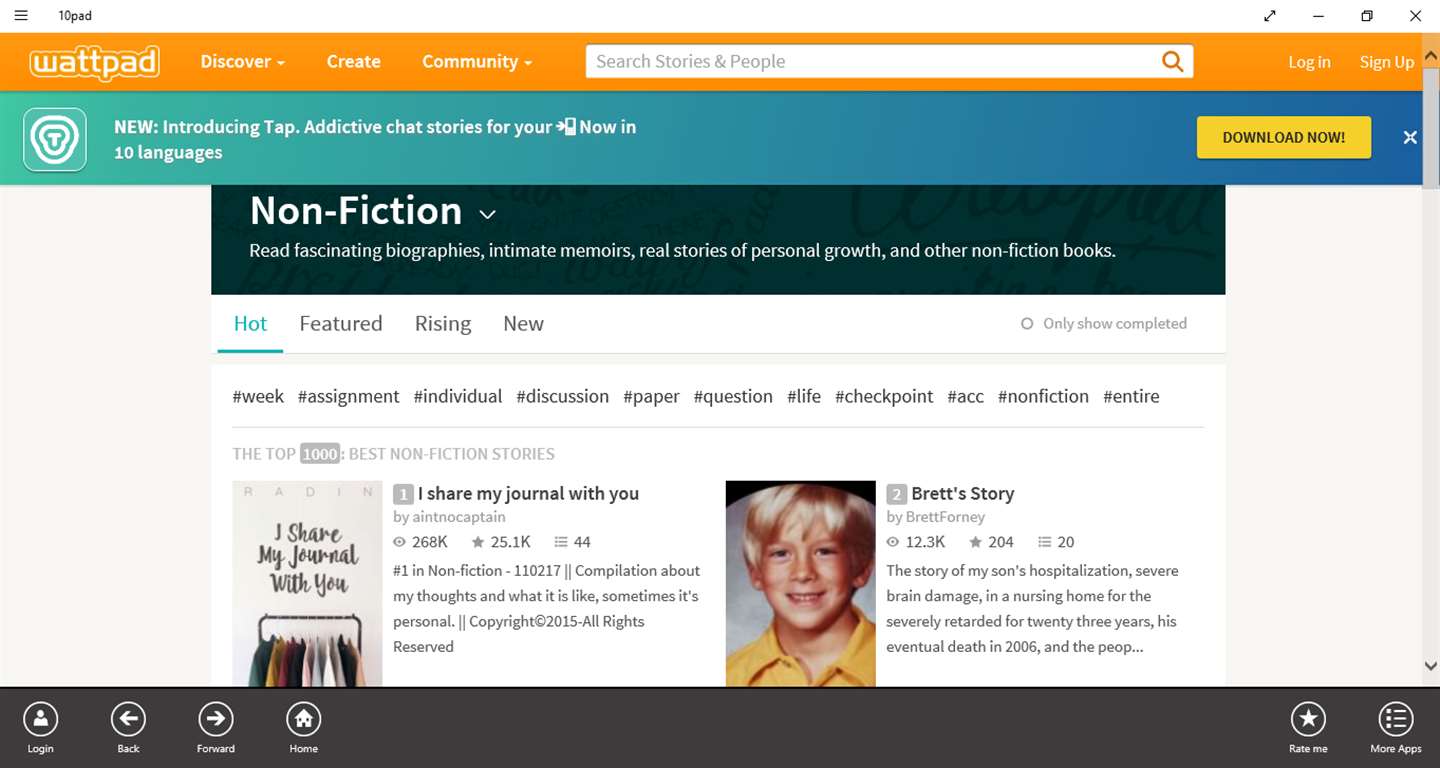This screenshot has width=1440, height=768.
Task: Click the Rate me star icon
Action: point(1307,719)
